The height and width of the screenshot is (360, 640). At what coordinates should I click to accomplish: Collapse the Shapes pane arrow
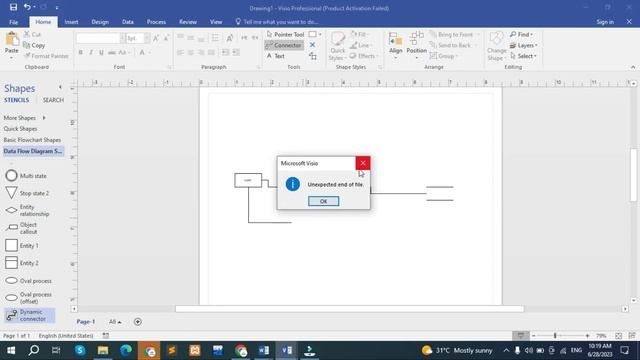point(60,87)
